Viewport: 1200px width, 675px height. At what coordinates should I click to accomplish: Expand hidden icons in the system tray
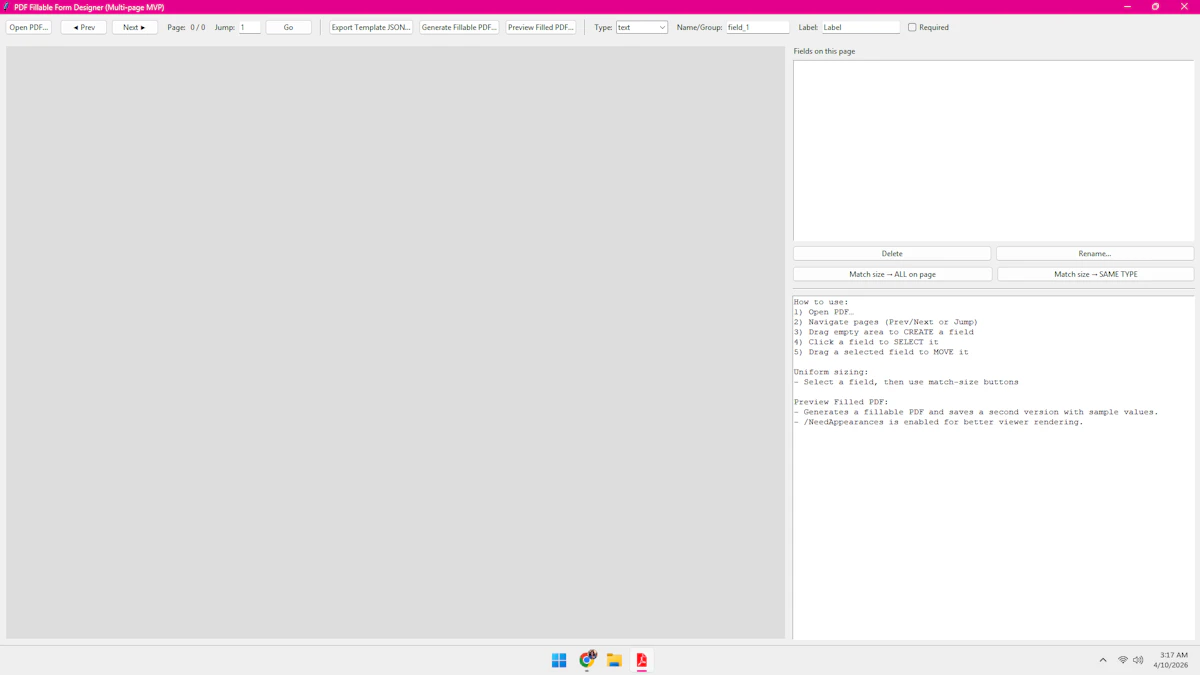(x=1103, y=660)
